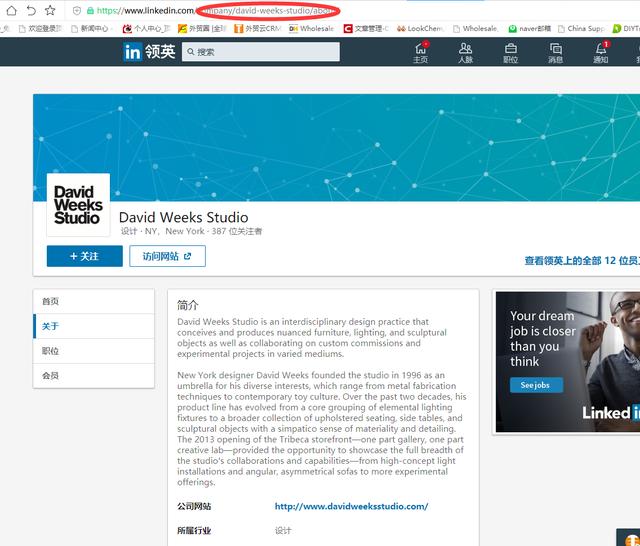Click the 所属行业 label

[x=194, y=530]
